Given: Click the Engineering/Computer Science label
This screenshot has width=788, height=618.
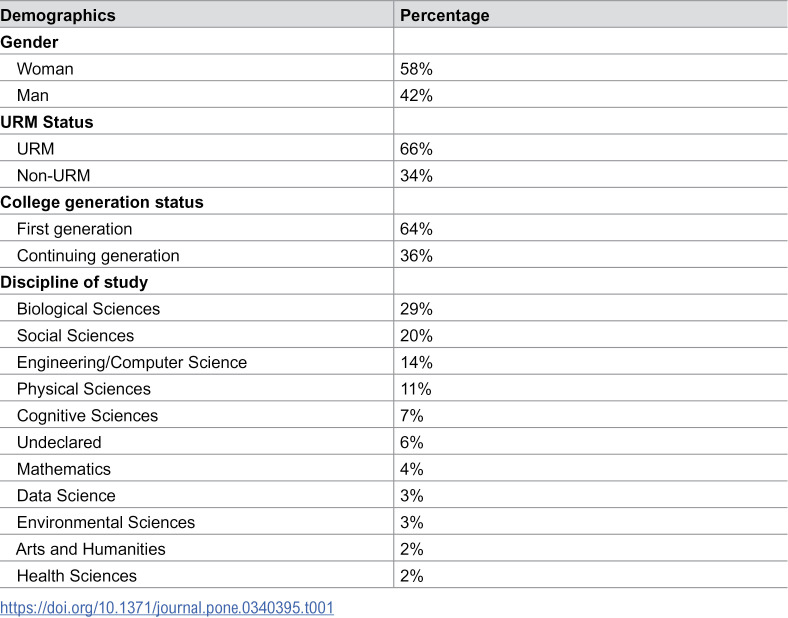Looking at the screenshot, I should click(x=132, y=362).
